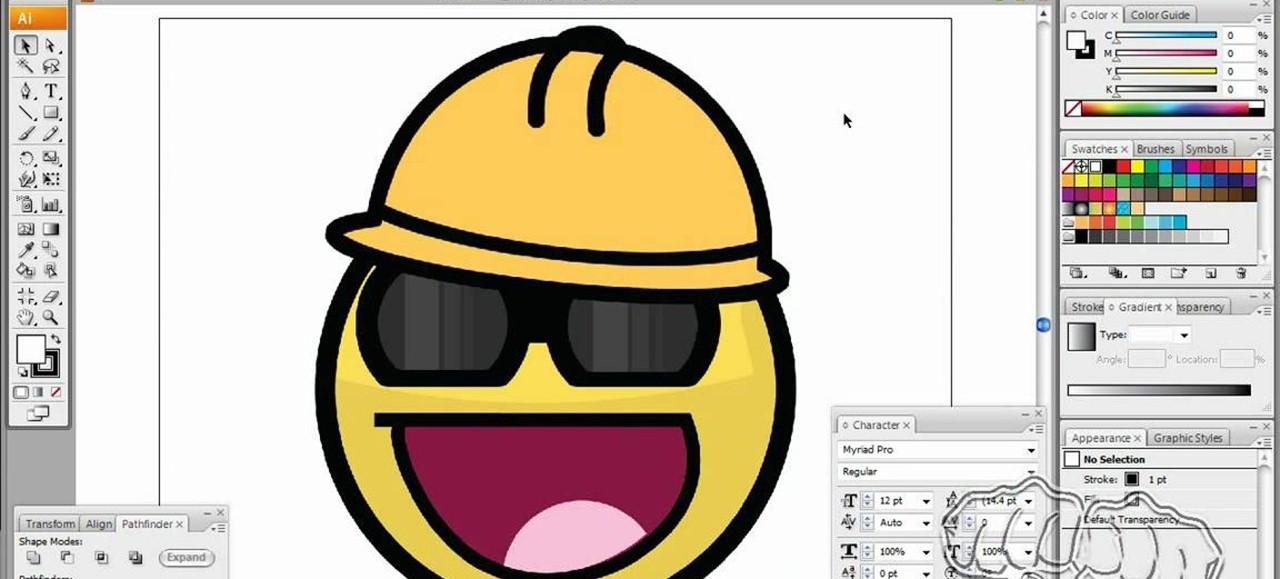Open Swatch Libraries menu icon
The image size is (1280, 579).
click(1077, 272)
